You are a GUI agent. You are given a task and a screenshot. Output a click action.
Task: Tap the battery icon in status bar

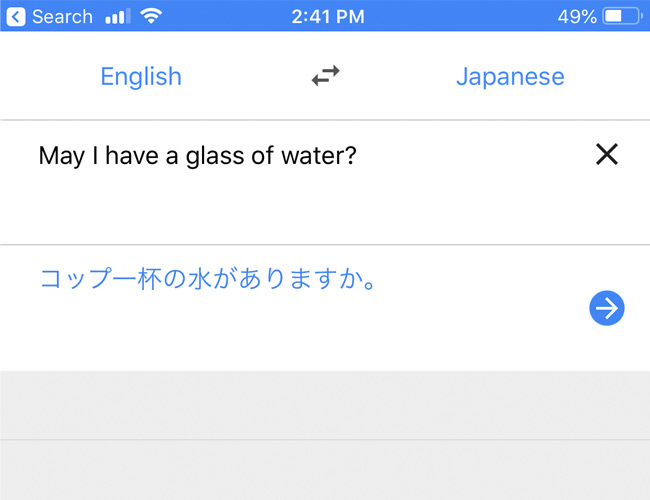(622, 17)
